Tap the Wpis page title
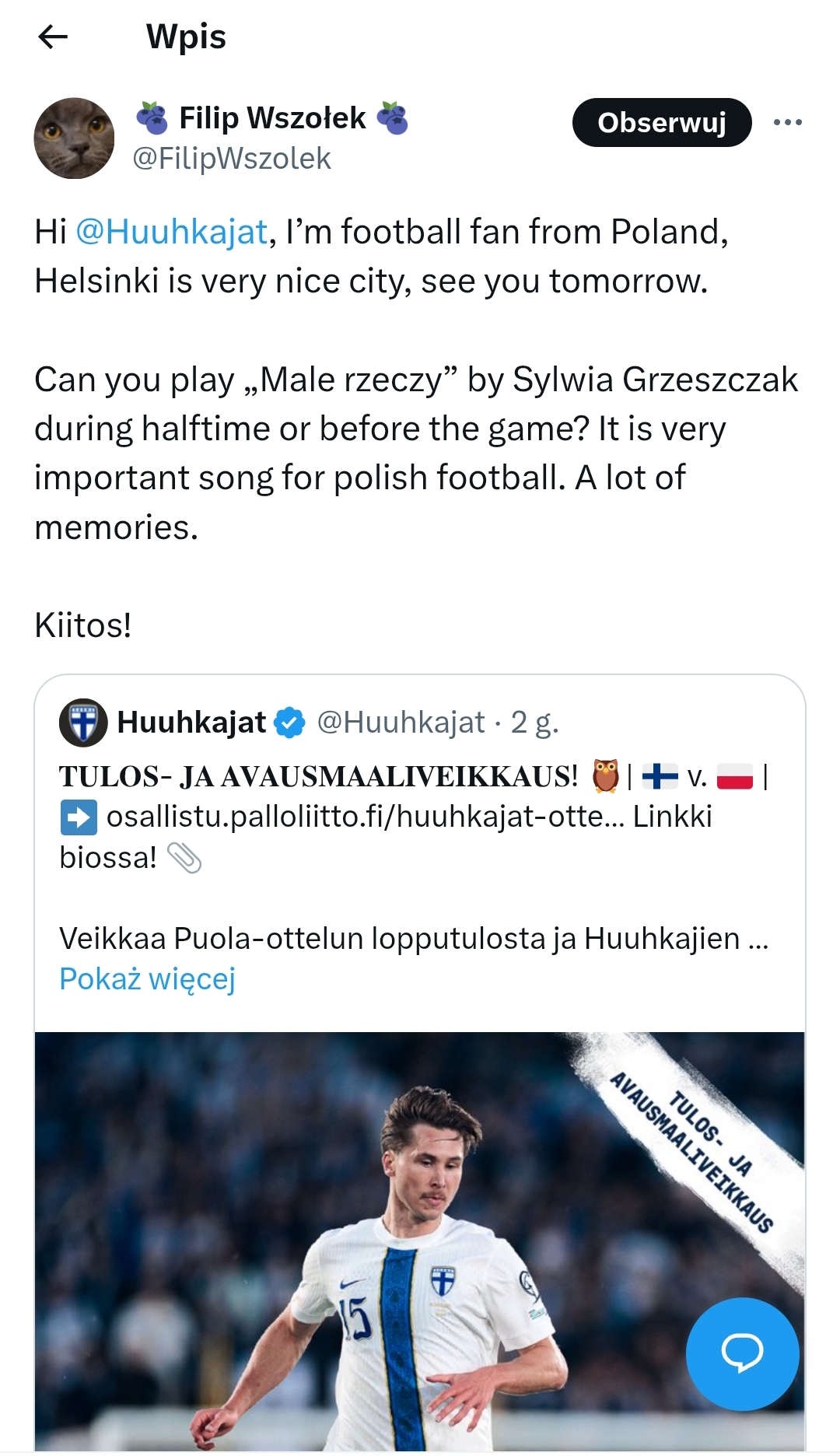Screen dimensions: 840x1456 [x=186, y=37]
